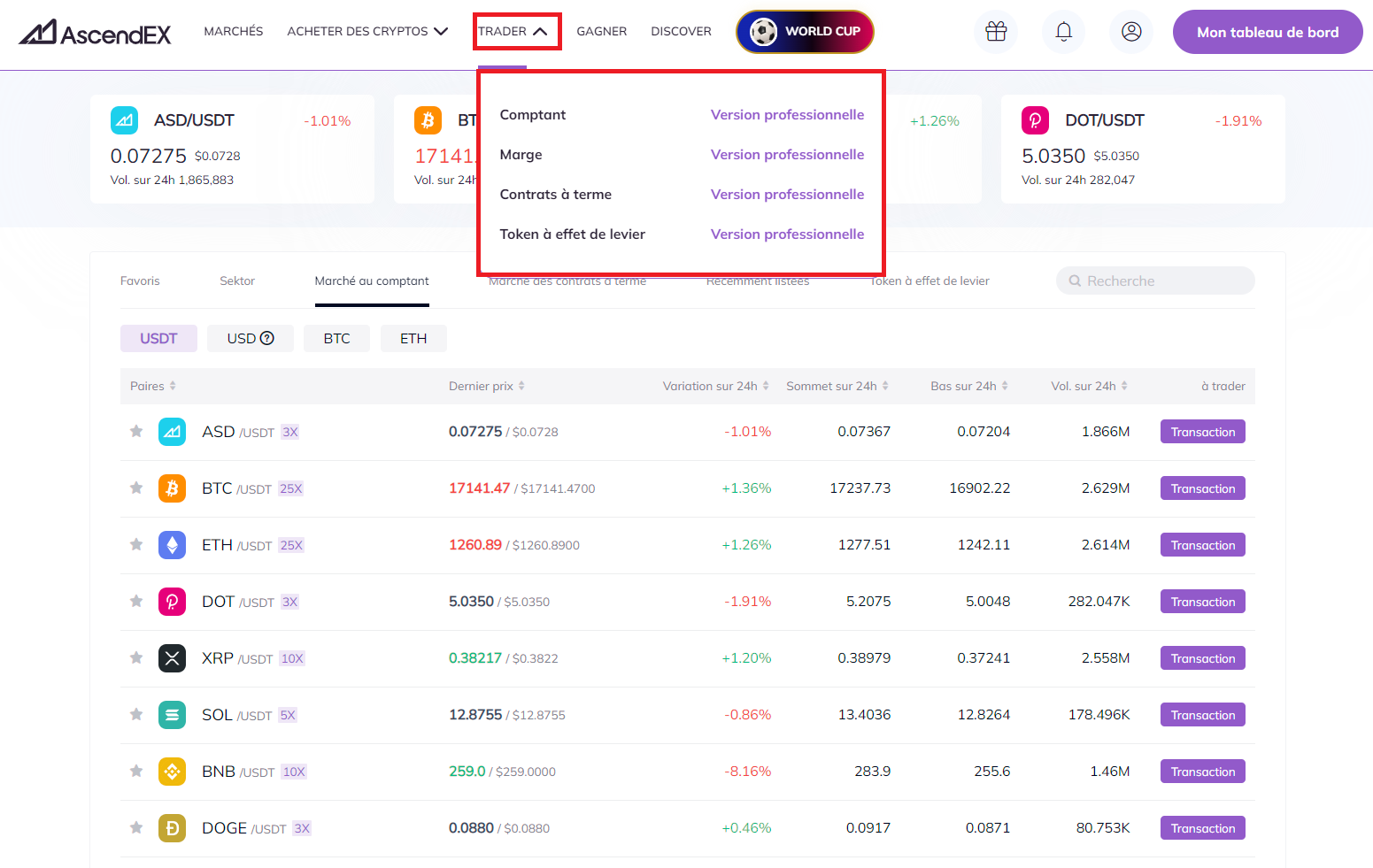The image size is (1373, 868).
Task: Filter pairs by BTC
Action: click(336, 338)
